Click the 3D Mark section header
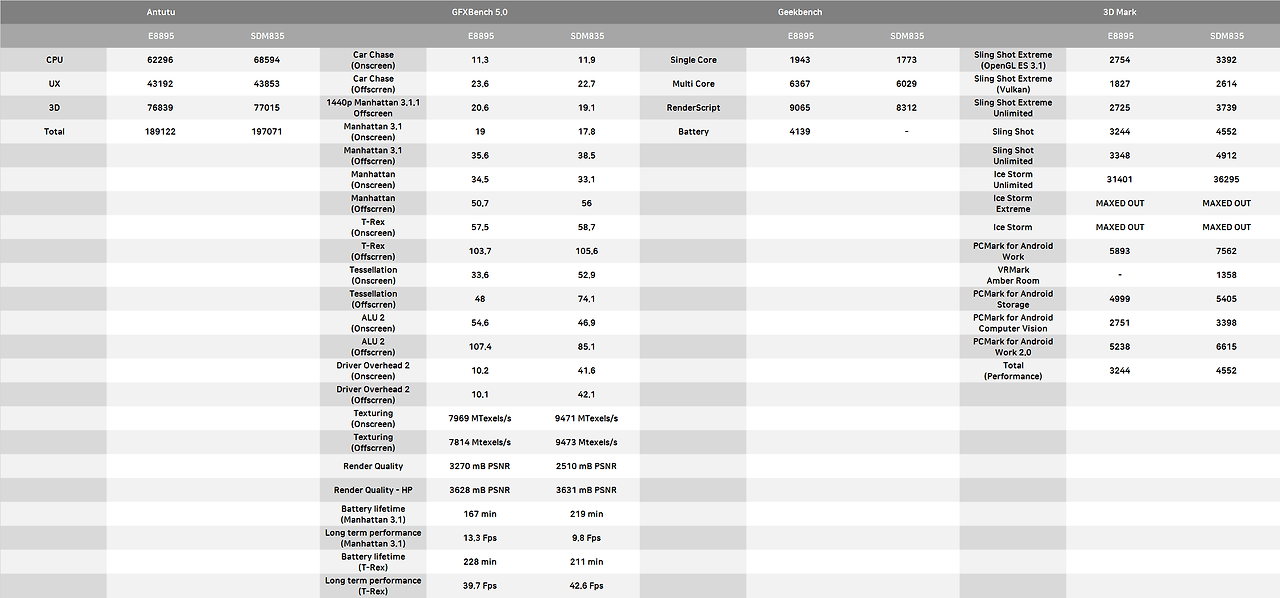1280x598 pixels. pyautogui.click(x=1120, y=12)
